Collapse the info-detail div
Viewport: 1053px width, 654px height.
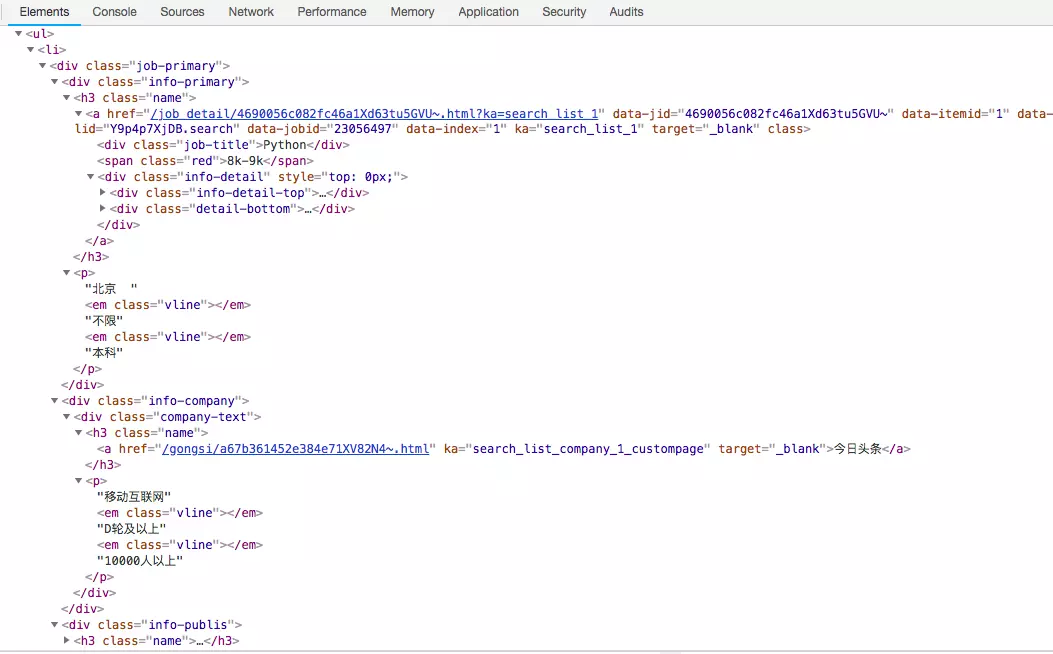(x=91, y=177)
